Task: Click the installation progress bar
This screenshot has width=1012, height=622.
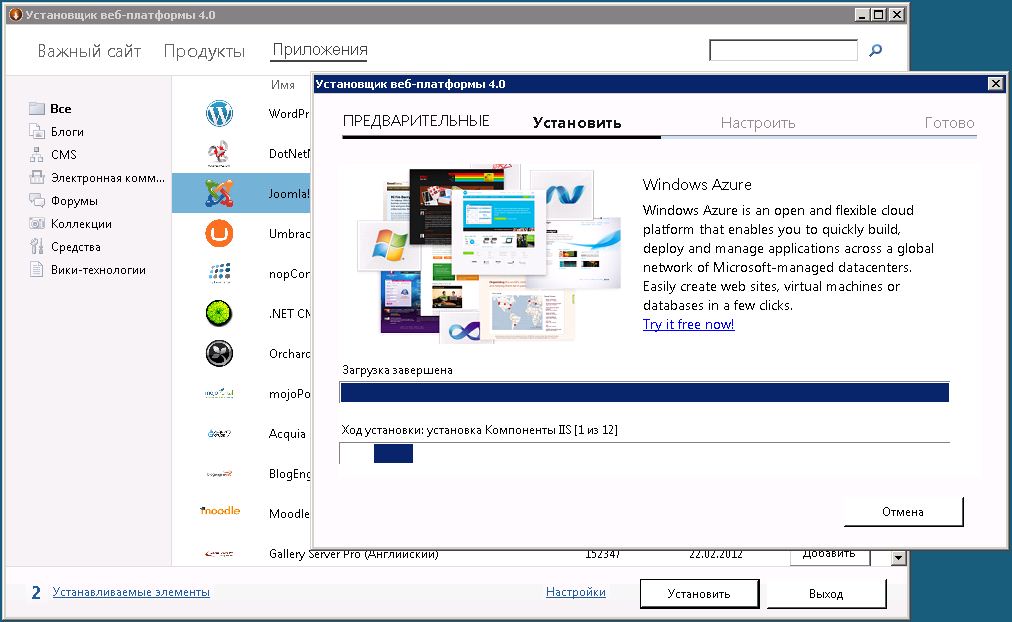Action: pos(644,453)
